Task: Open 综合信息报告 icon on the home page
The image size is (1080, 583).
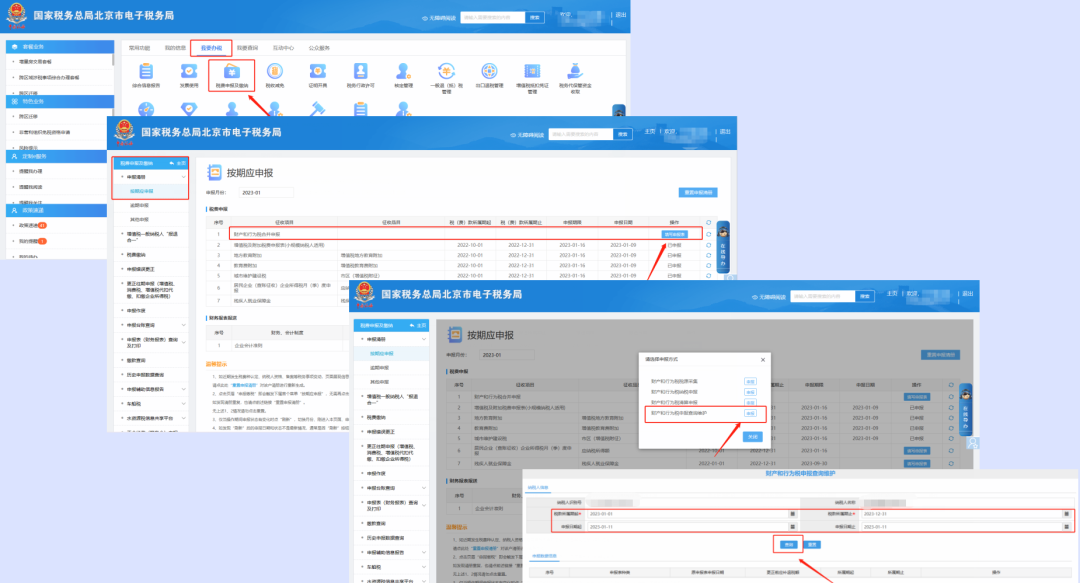Action: [146, 72]
